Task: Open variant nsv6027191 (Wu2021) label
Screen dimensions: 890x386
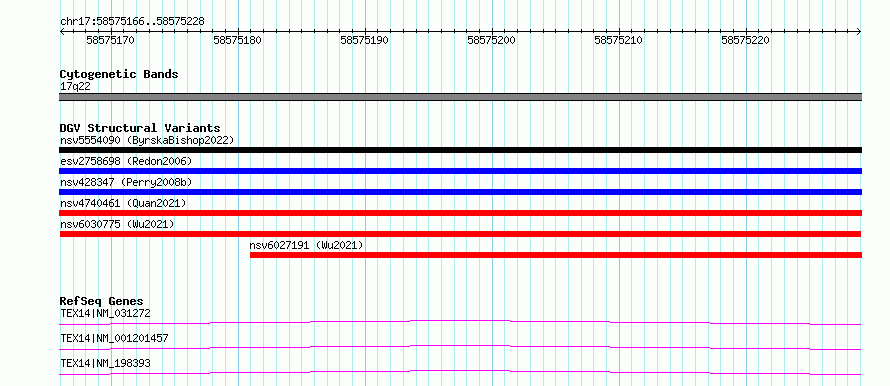Action: coord(307,245)
